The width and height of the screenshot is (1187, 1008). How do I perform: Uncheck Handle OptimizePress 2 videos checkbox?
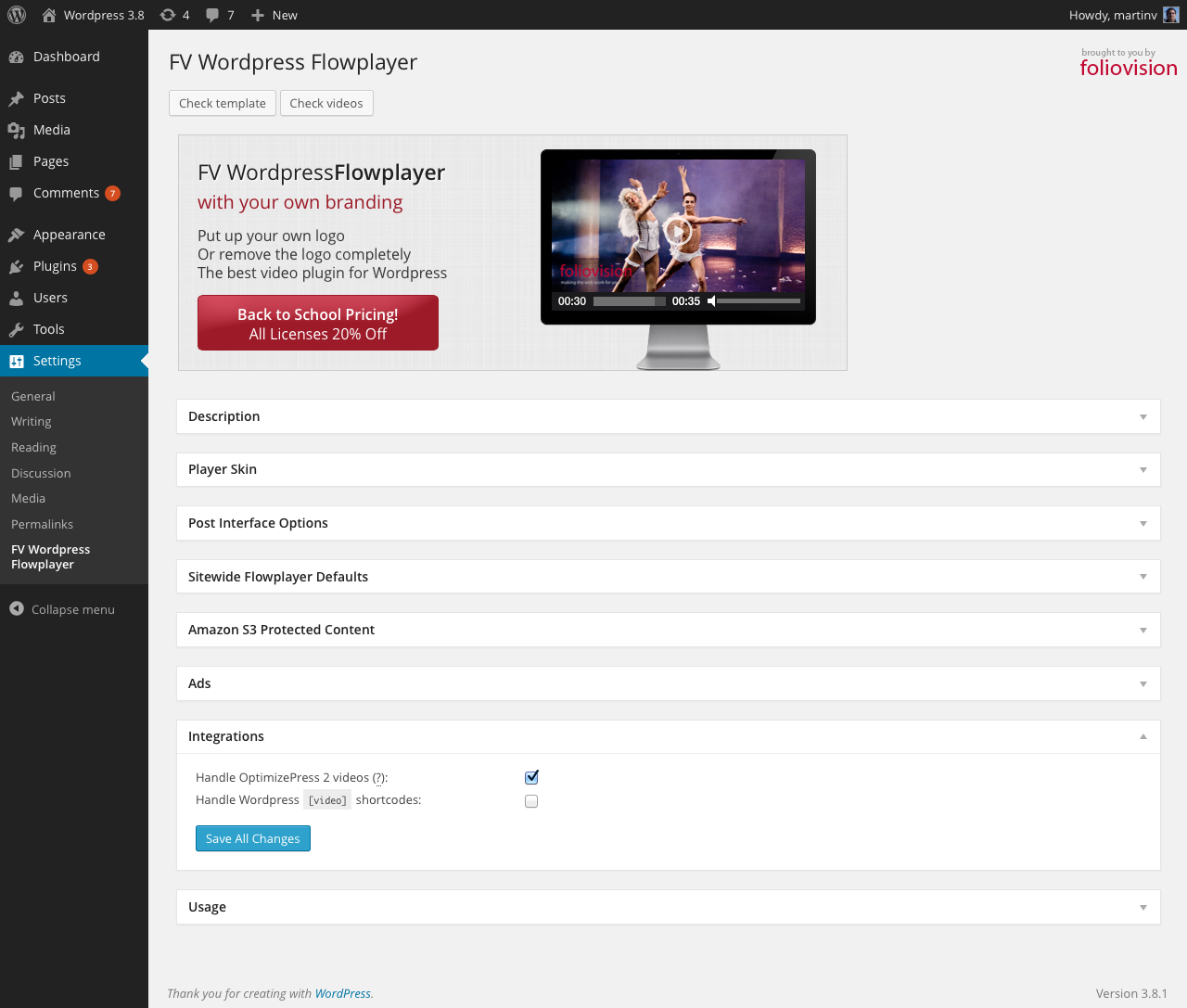pyautogui.click(x=531, y=777)
